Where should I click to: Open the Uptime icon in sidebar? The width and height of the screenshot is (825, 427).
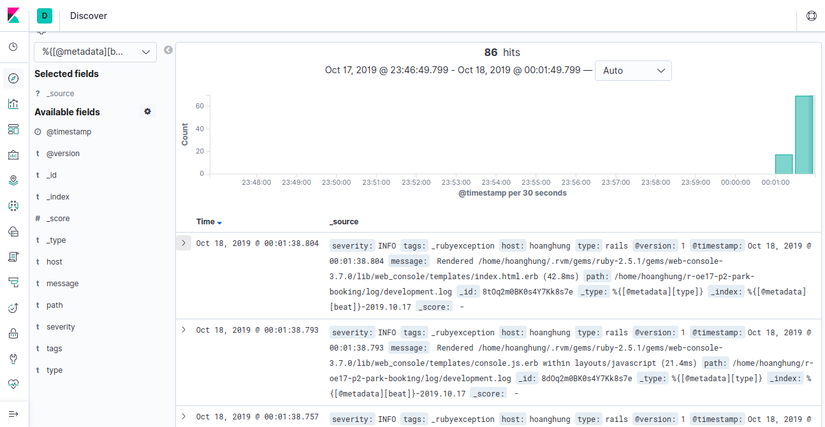point(14,308)
